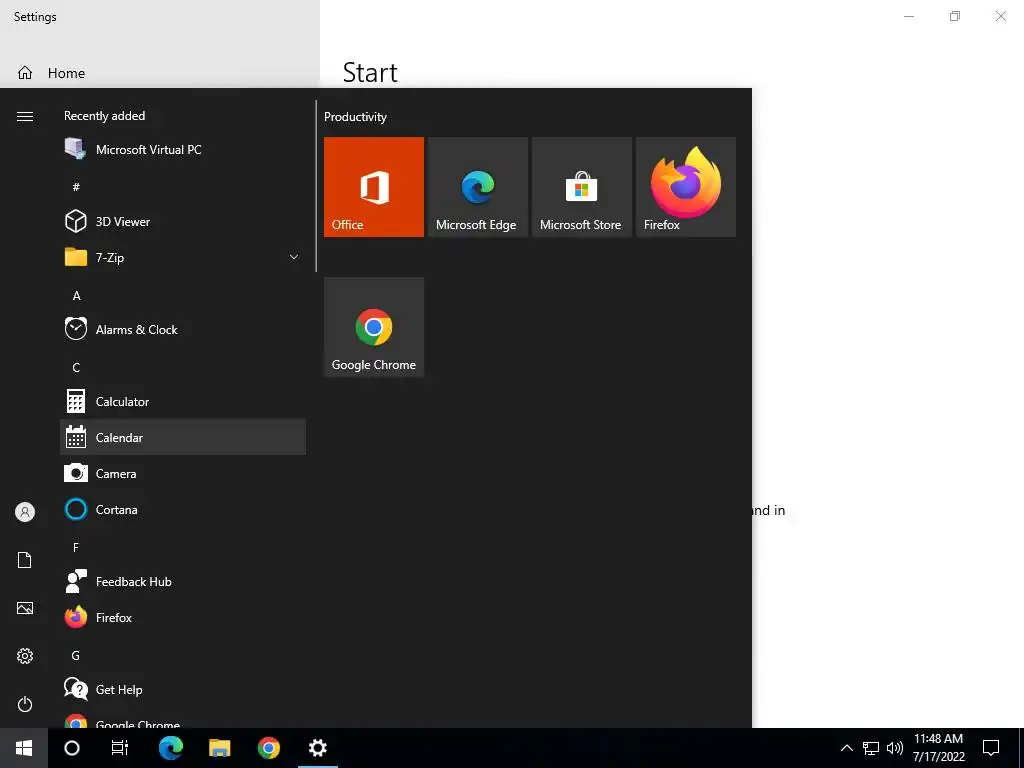1024x768 pixels.
Task: Click the letter A section header
Action: (76, 296)
